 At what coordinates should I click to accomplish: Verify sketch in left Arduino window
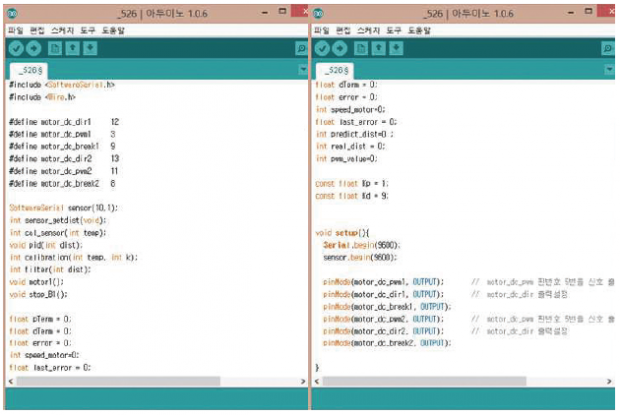[x=16, y=48]
